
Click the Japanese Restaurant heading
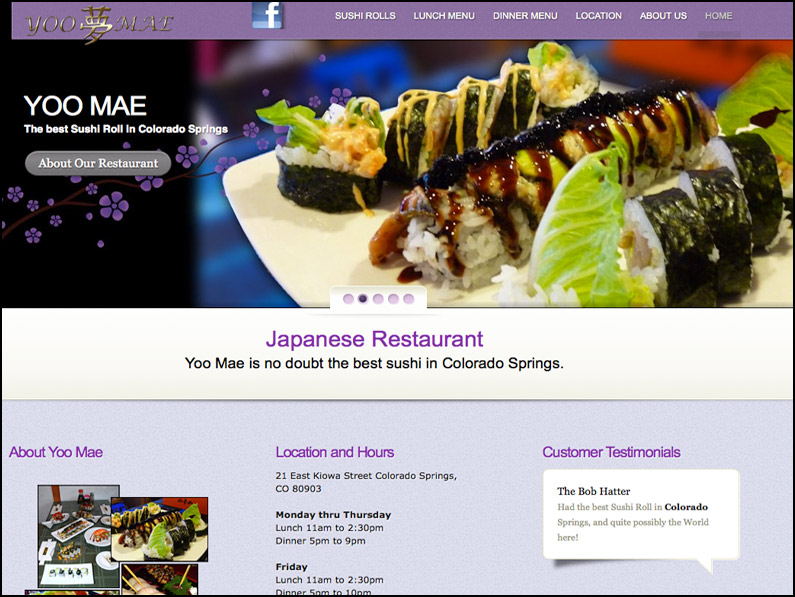(374, 339)
